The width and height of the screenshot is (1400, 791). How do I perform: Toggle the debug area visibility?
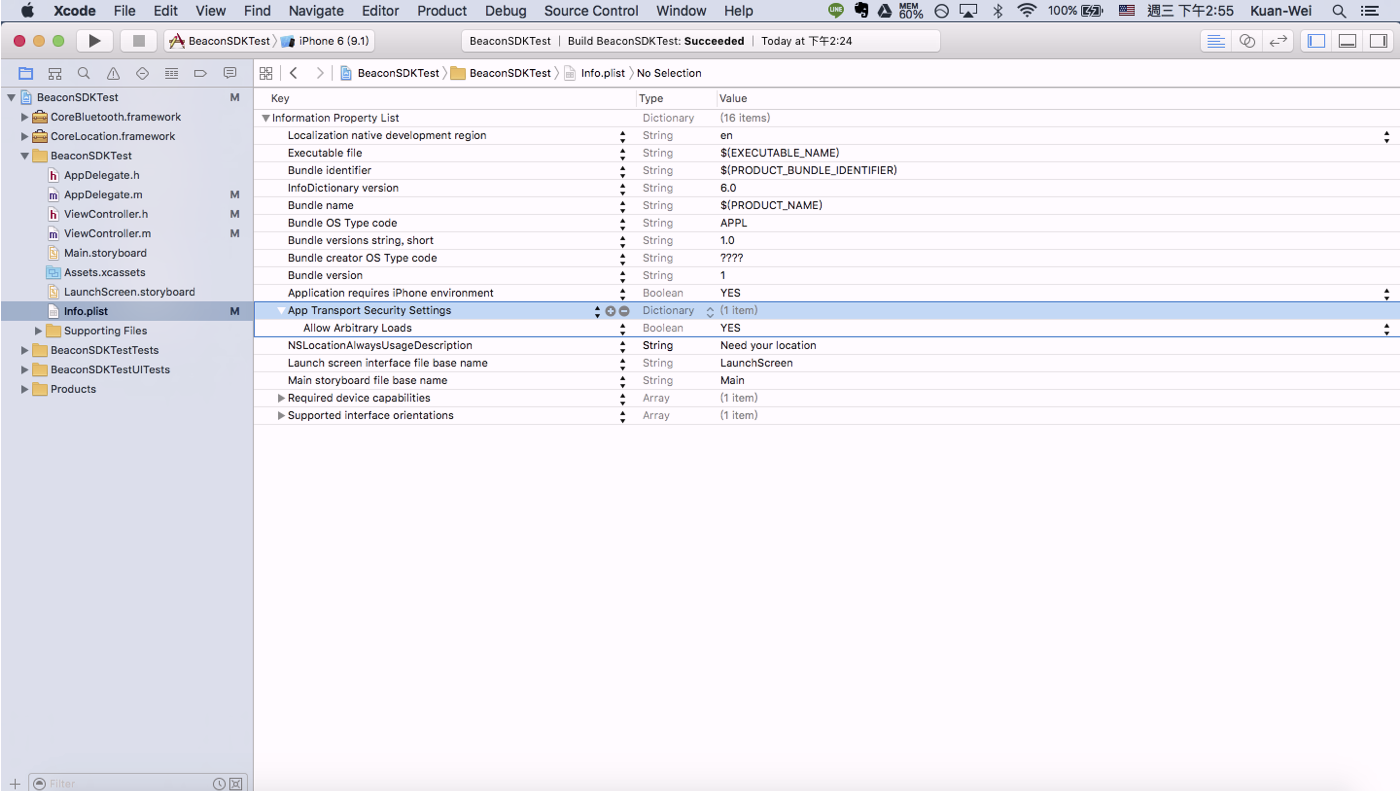point(1348,41)
